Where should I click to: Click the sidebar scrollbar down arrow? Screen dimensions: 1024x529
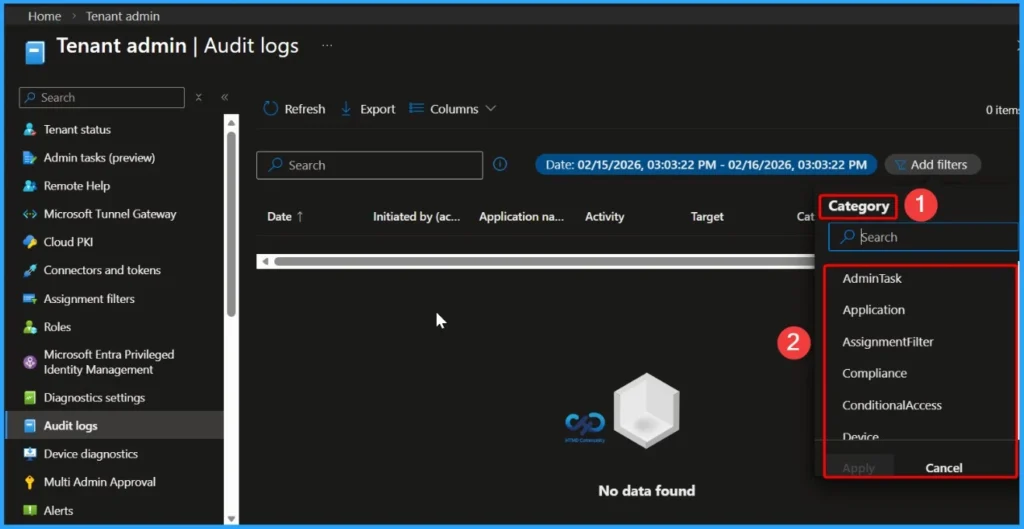tap(231, 519)
